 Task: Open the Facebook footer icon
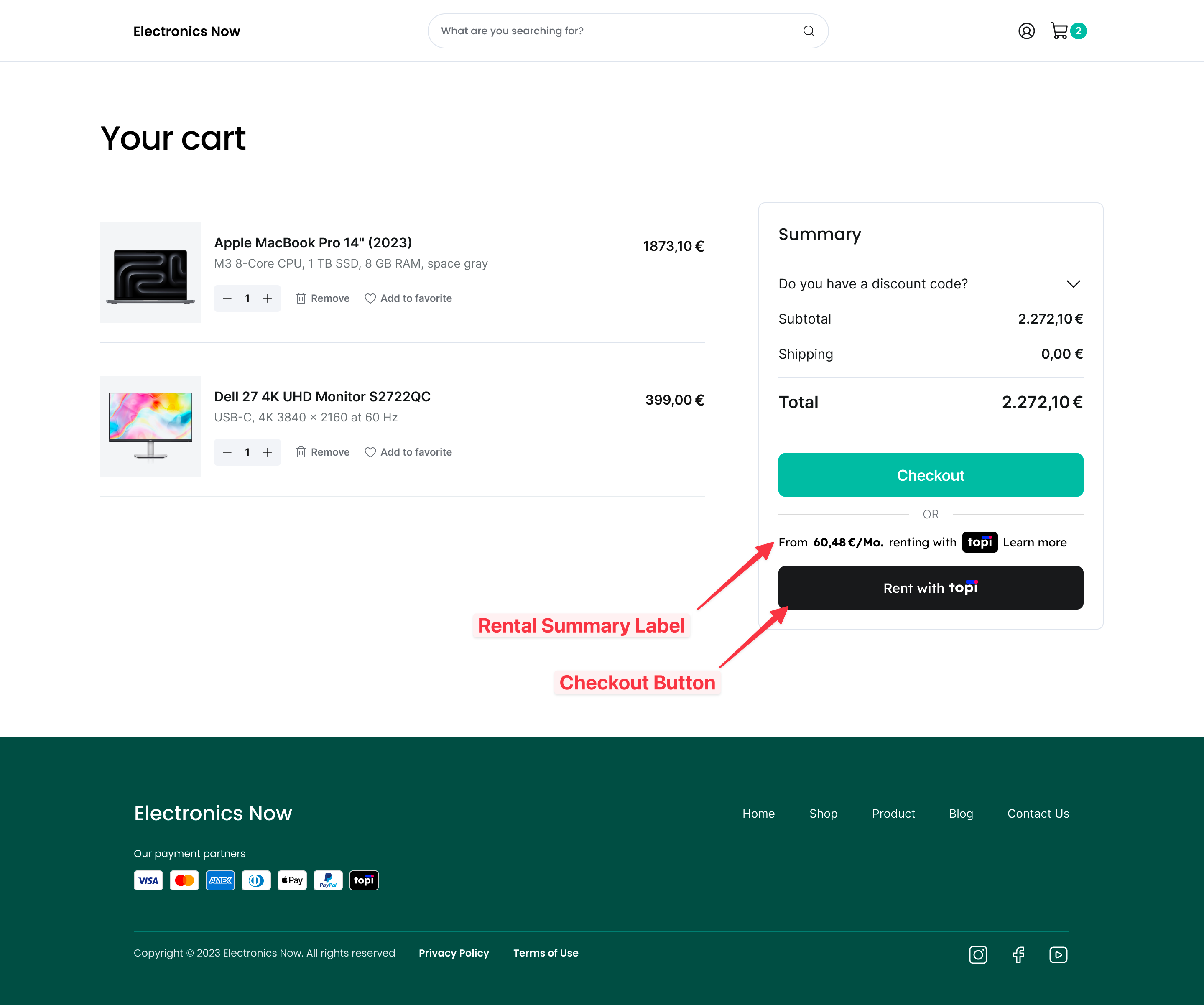click(1018, 954)
